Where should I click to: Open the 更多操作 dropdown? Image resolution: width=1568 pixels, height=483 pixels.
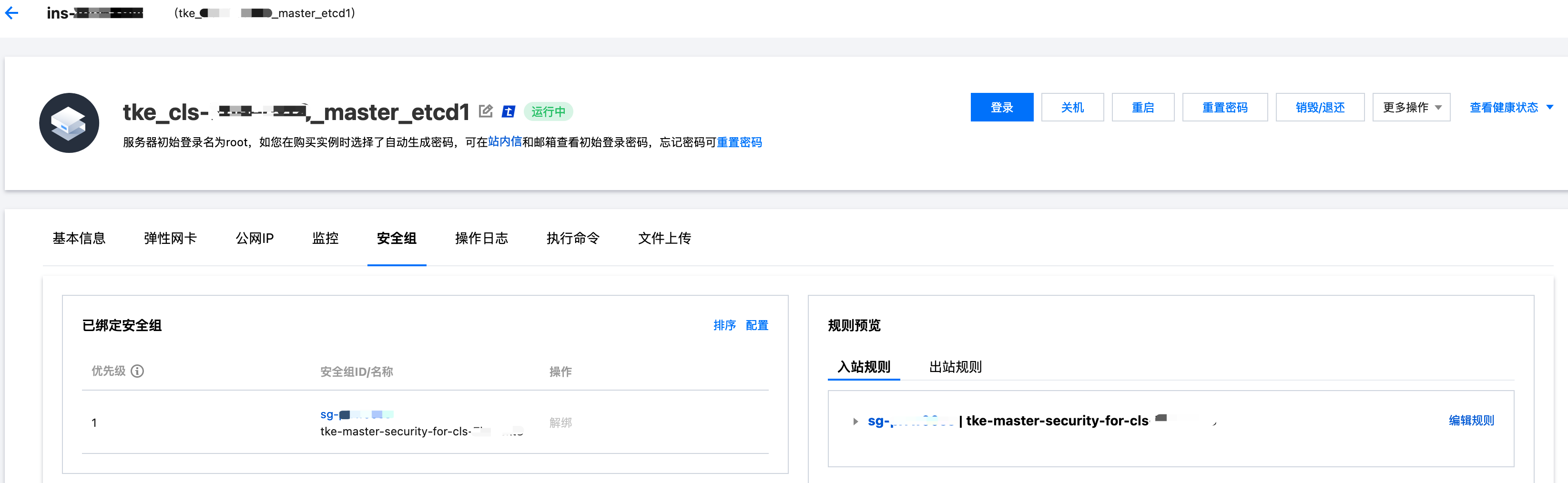click(1411, 108)
